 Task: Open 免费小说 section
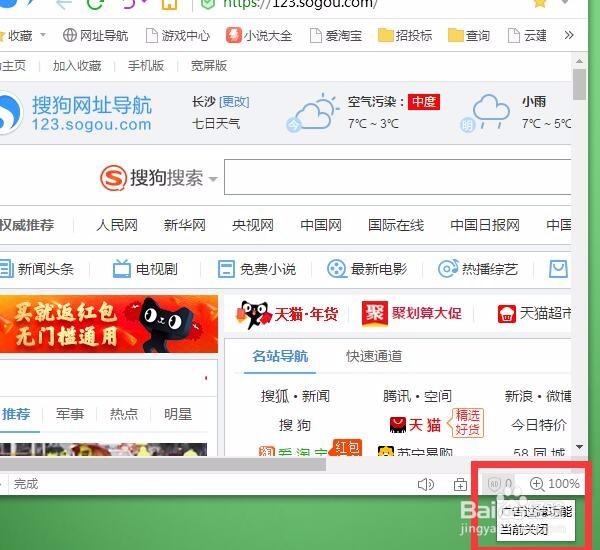(257, 269)
